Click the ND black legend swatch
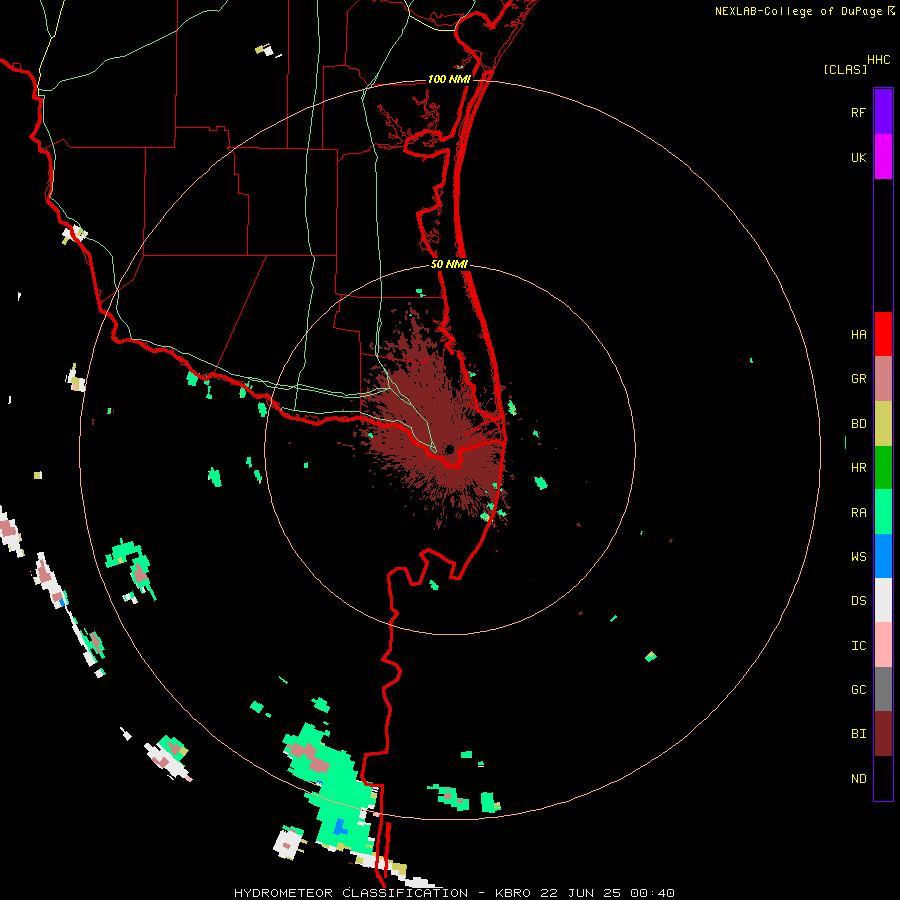The height and width of the screenshot is (900, 900). (x=883, y=778)
